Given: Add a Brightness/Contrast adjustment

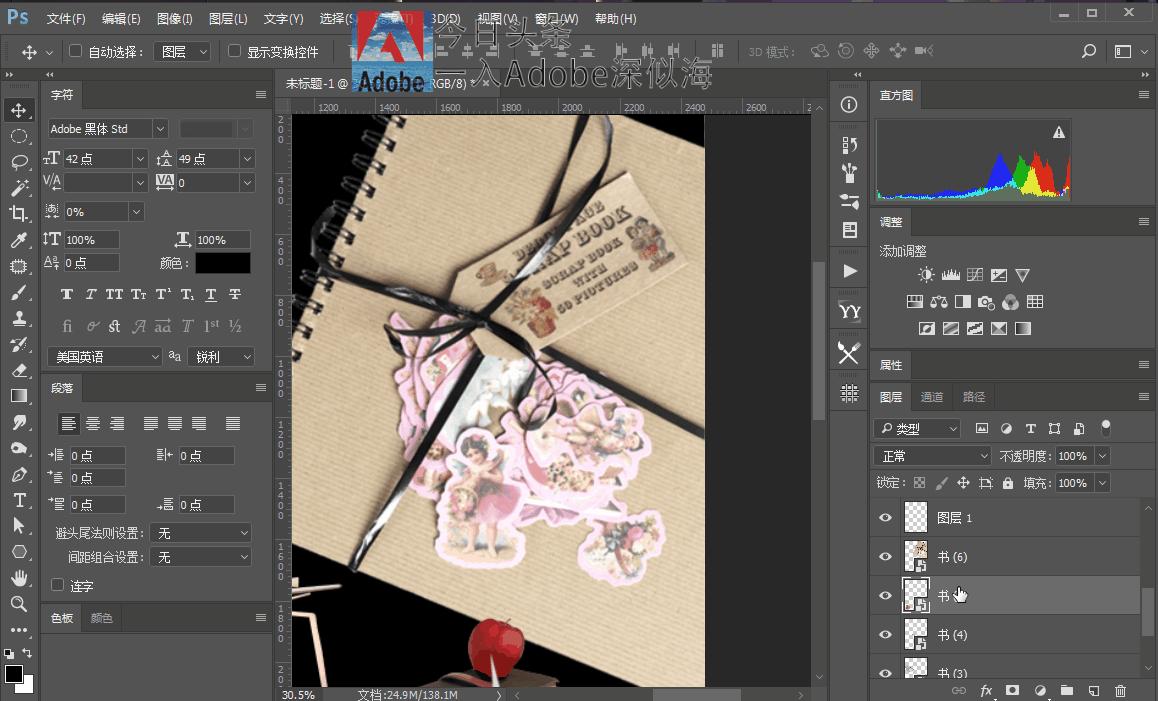Looking at the screenshot, I should (926, 275).
